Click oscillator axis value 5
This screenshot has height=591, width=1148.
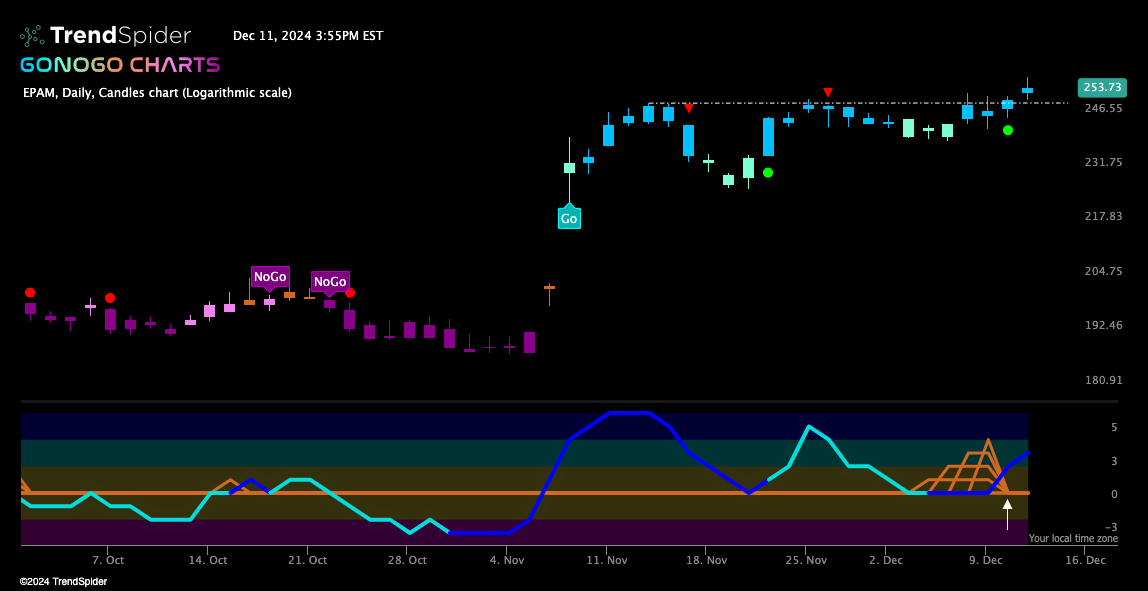1114,428
